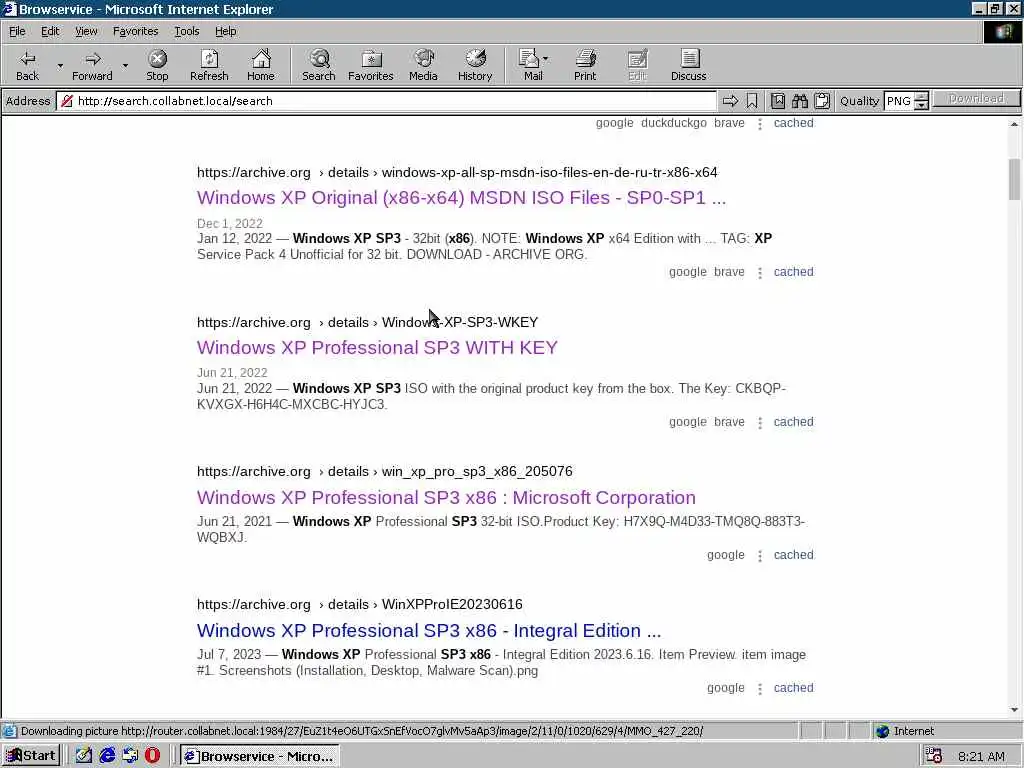Click the address bar URL field
This screenshot has height=768, width=1024.
pos(385,101)
